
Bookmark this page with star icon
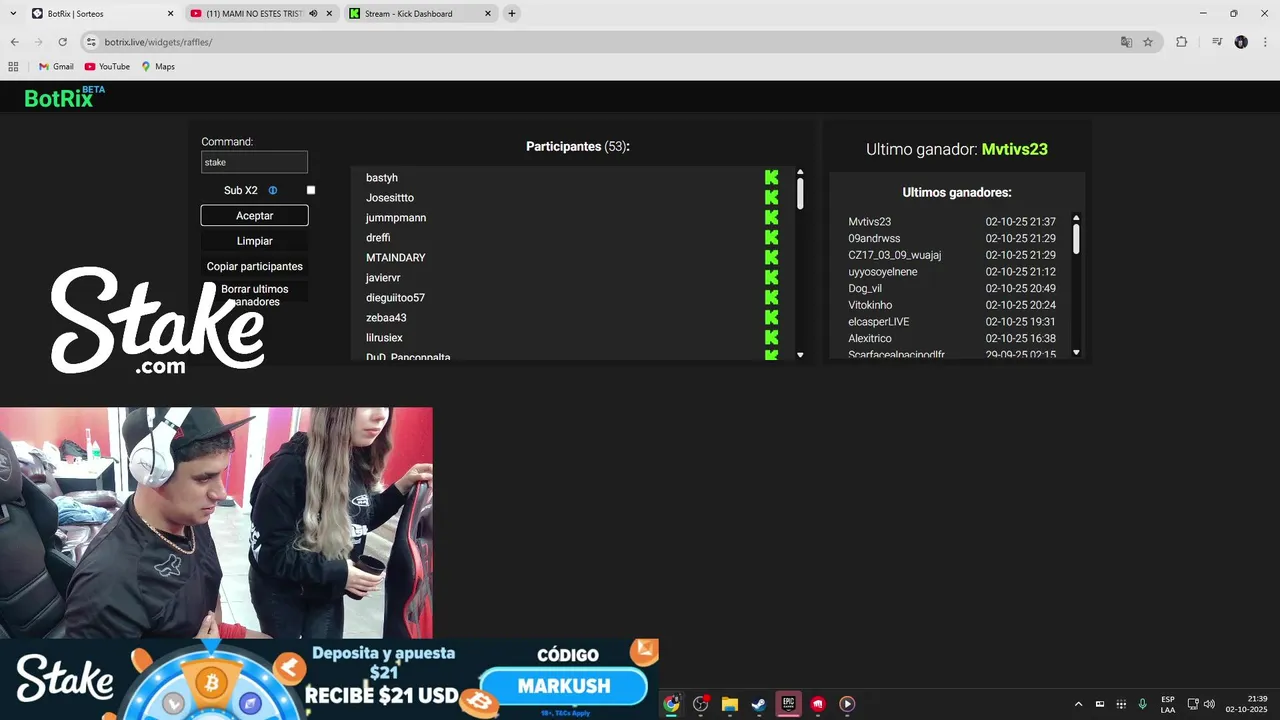point(1148,42)
